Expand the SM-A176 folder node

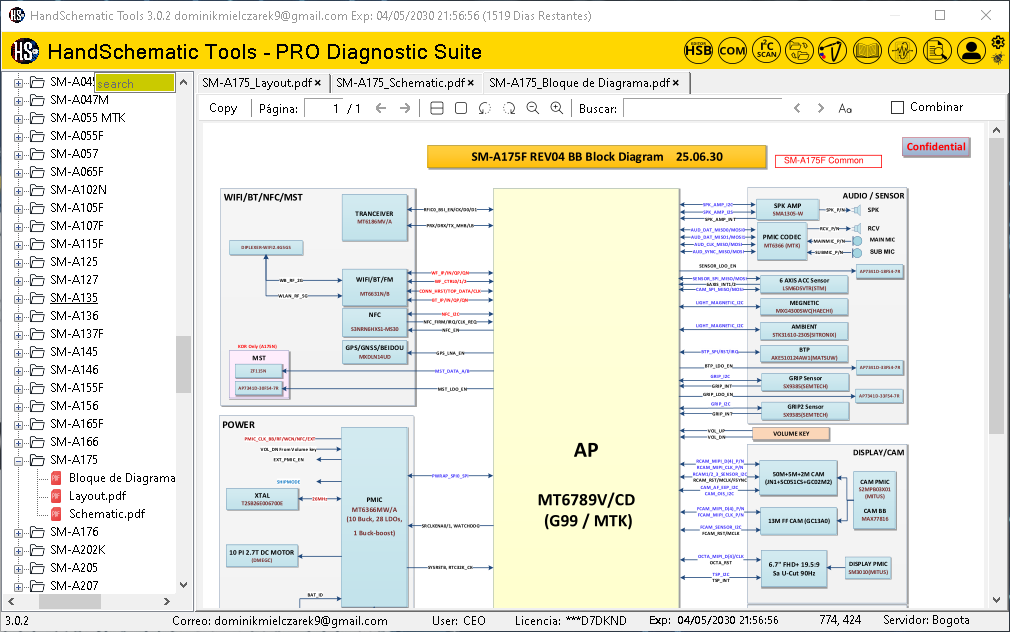[x=19, y=533]
